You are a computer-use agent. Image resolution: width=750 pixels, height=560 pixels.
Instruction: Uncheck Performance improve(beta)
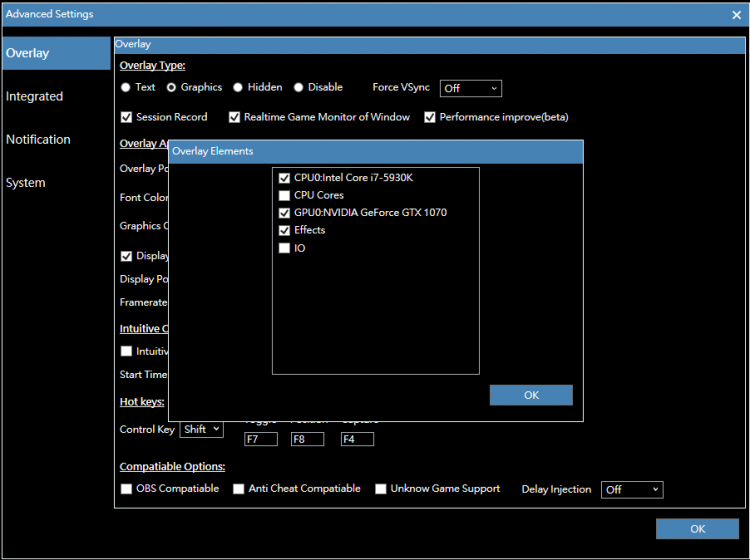(430, 117)
